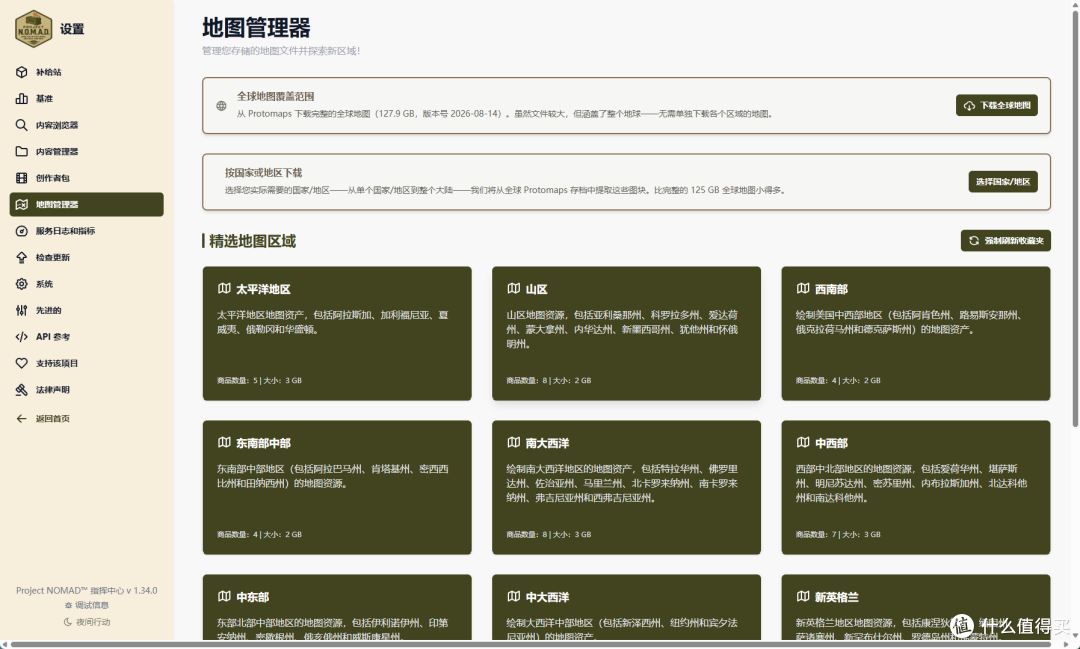This screenshot has width=1080, height=649.
Task: Click the 设置 title text
Action: click(72, 29)
